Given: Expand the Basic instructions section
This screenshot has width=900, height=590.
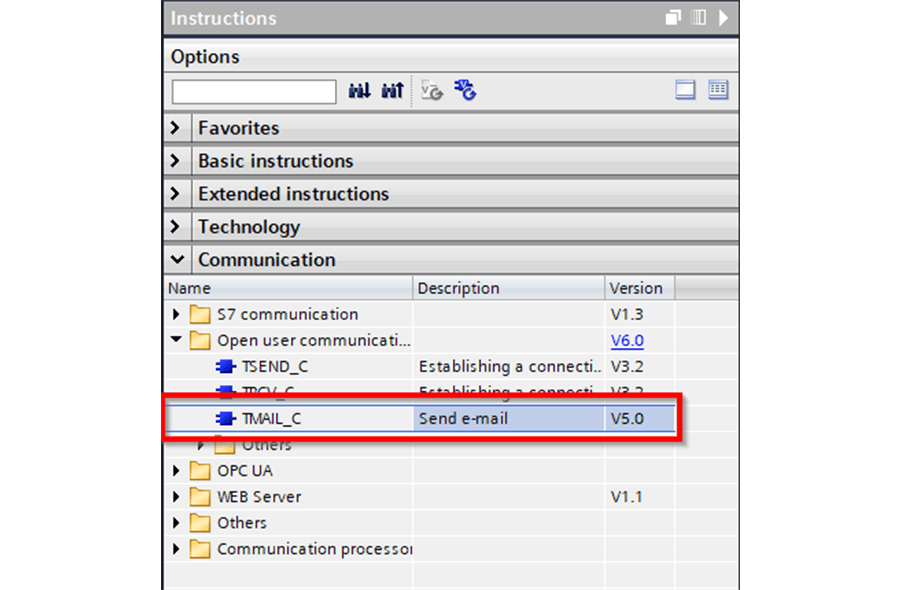Looking at the screenshot, I should pyautogui.click(x=176, y=161).
